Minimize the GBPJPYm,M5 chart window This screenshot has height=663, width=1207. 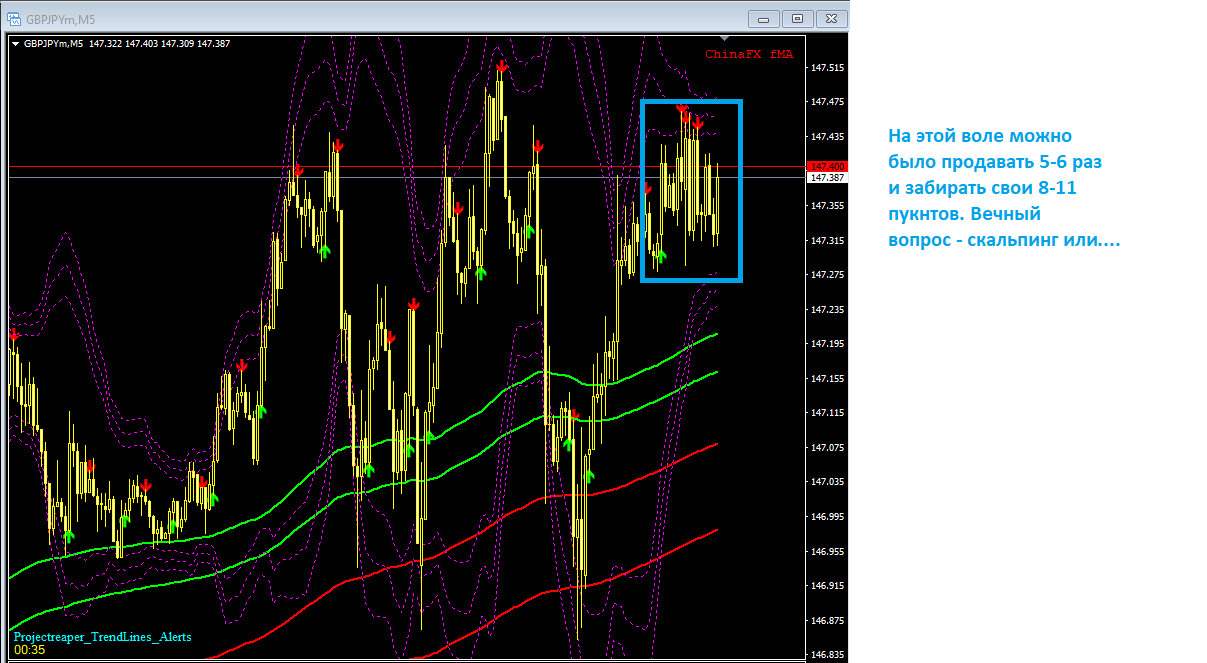(x=765, y=17)
